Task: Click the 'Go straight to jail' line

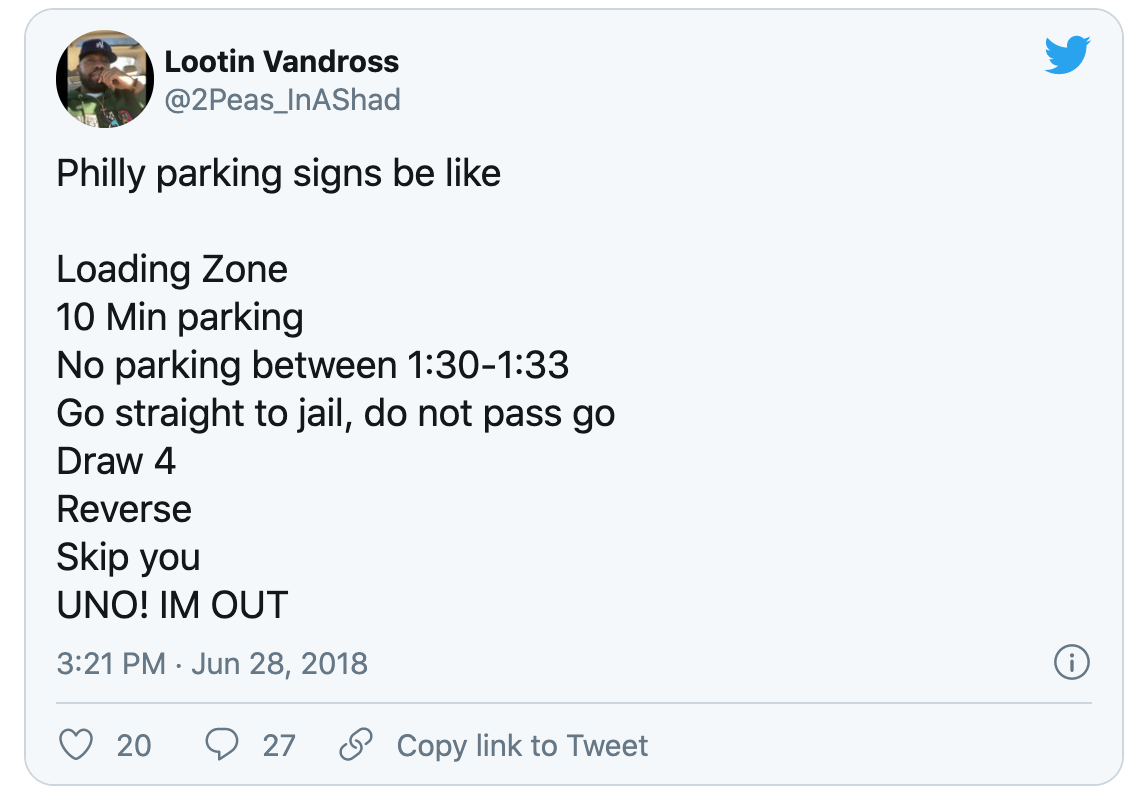Action: click(335, 414)
